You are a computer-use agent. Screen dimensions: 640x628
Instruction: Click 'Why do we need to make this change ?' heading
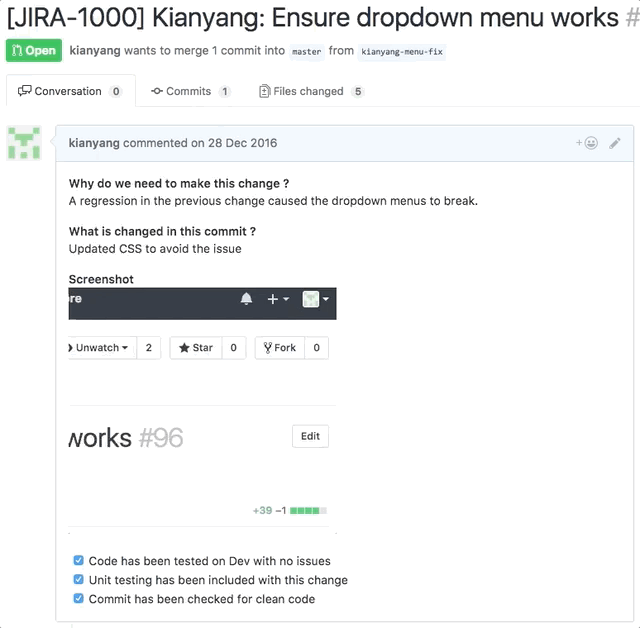pyautogui.click(x=179, y=184)
